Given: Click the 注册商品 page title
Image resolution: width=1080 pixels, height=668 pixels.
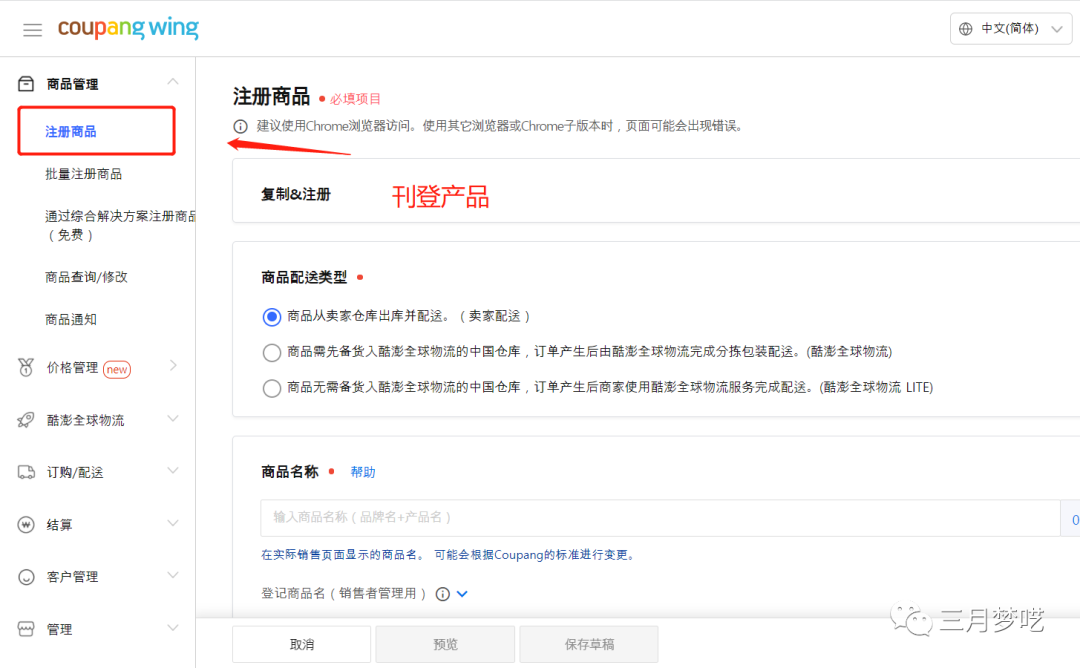Looking at the screenshot, I should pyautogui.click(x=271, y=96).
